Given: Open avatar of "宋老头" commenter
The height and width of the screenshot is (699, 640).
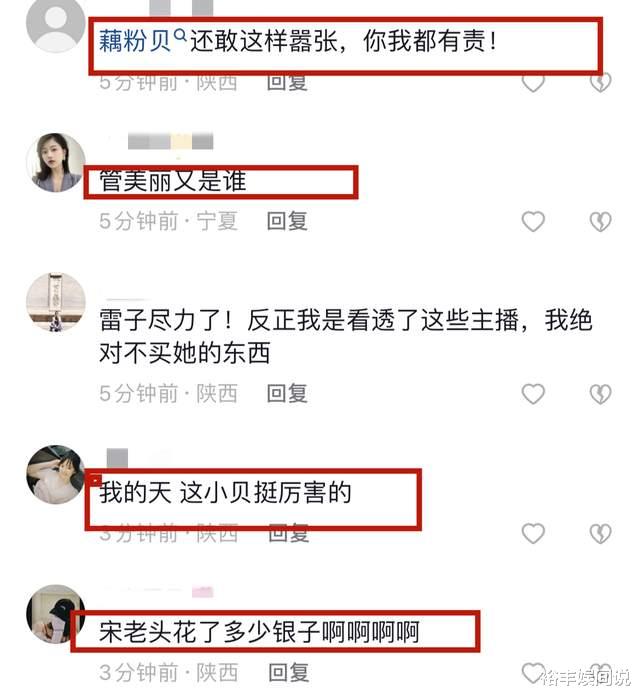Looking at the screenshot, I should point(56,614).
